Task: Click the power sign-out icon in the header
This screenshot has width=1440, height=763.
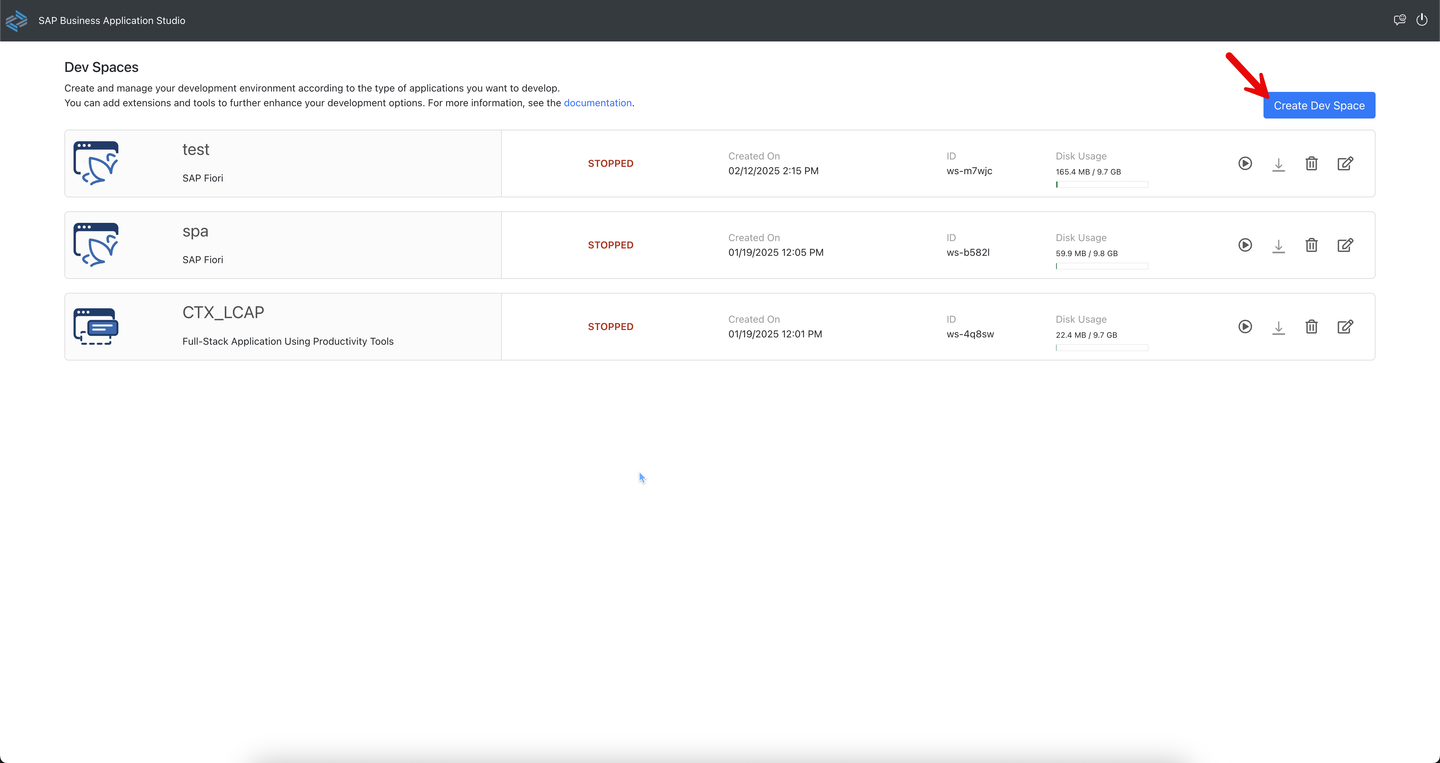Action: (1422, 20)
